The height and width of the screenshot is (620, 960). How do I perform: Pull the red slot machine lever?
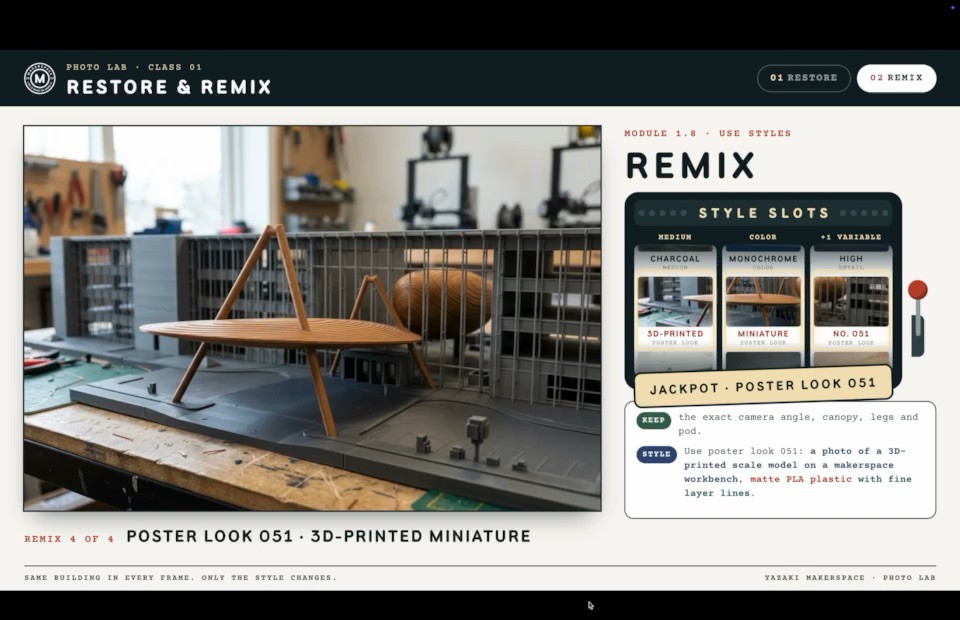pyautogui.click(x=917, y=317)
